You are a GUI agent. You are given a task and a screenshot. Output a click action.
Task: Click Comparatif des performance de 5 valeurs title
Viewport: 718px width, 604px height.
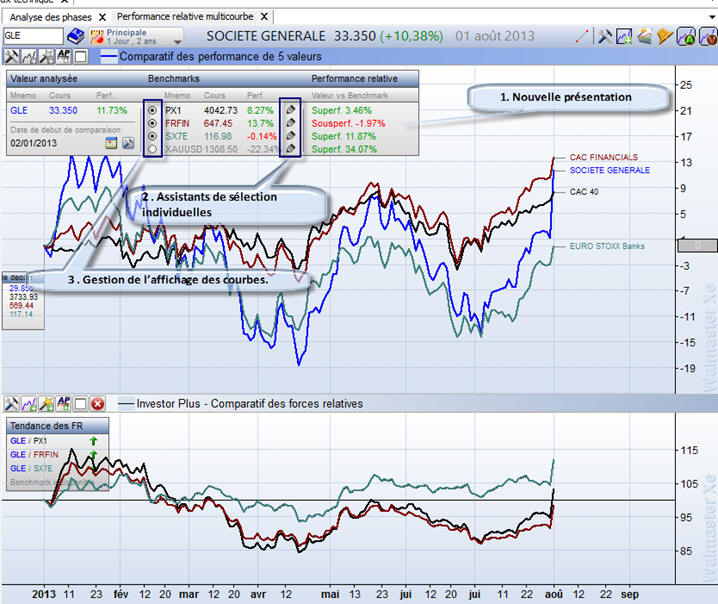click(220, 57)
